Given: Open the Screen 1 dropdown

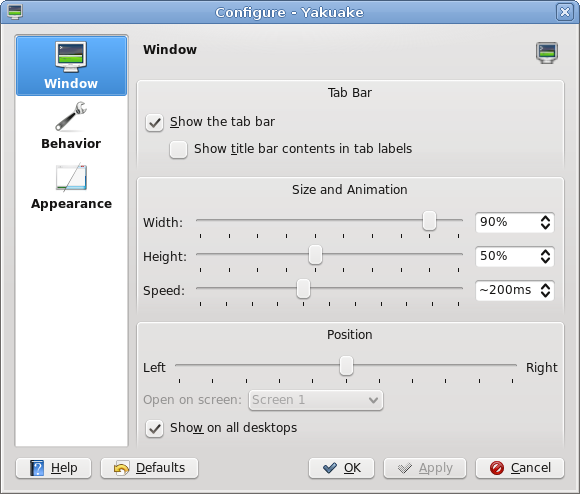Looking at the screenshot, I should pos(316,400).
